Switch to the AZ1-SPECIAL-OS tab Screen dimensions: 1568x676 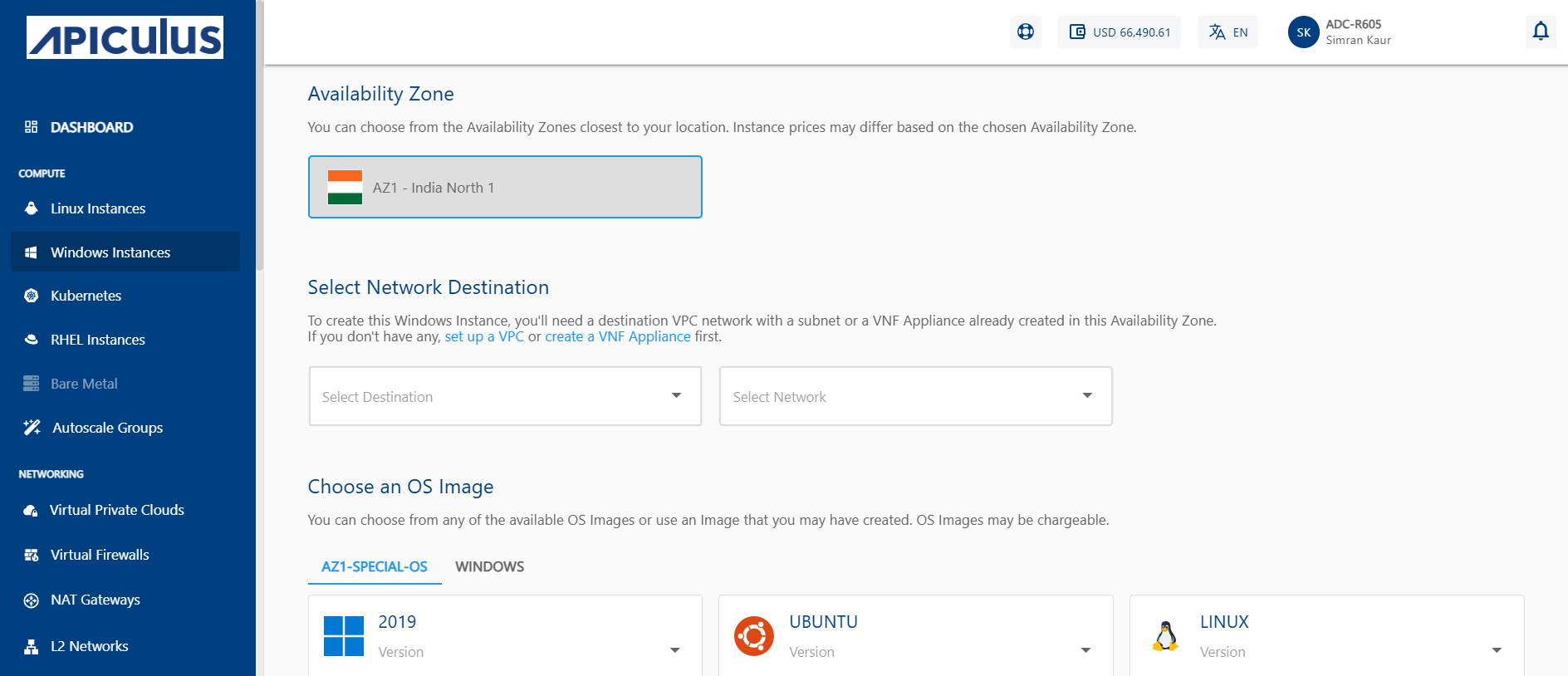[x=375, y=566]
